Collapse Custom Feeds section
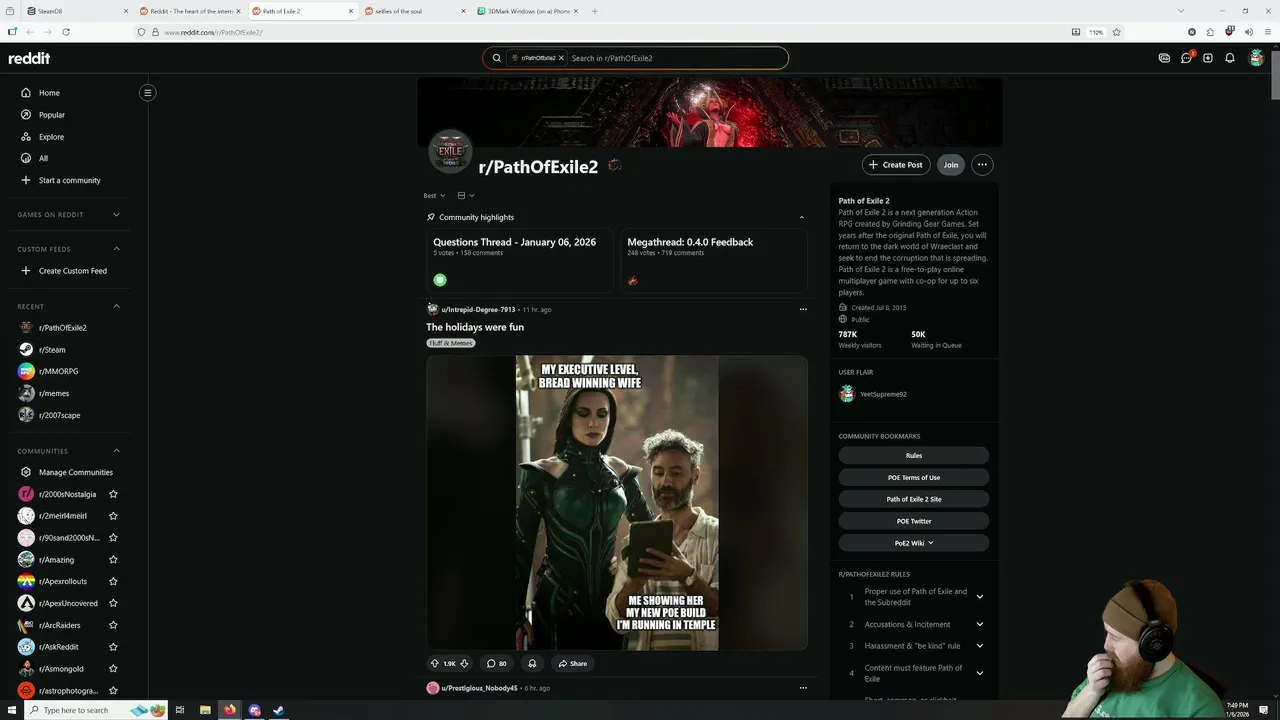 pyautogui.click(x=116, y=249)
